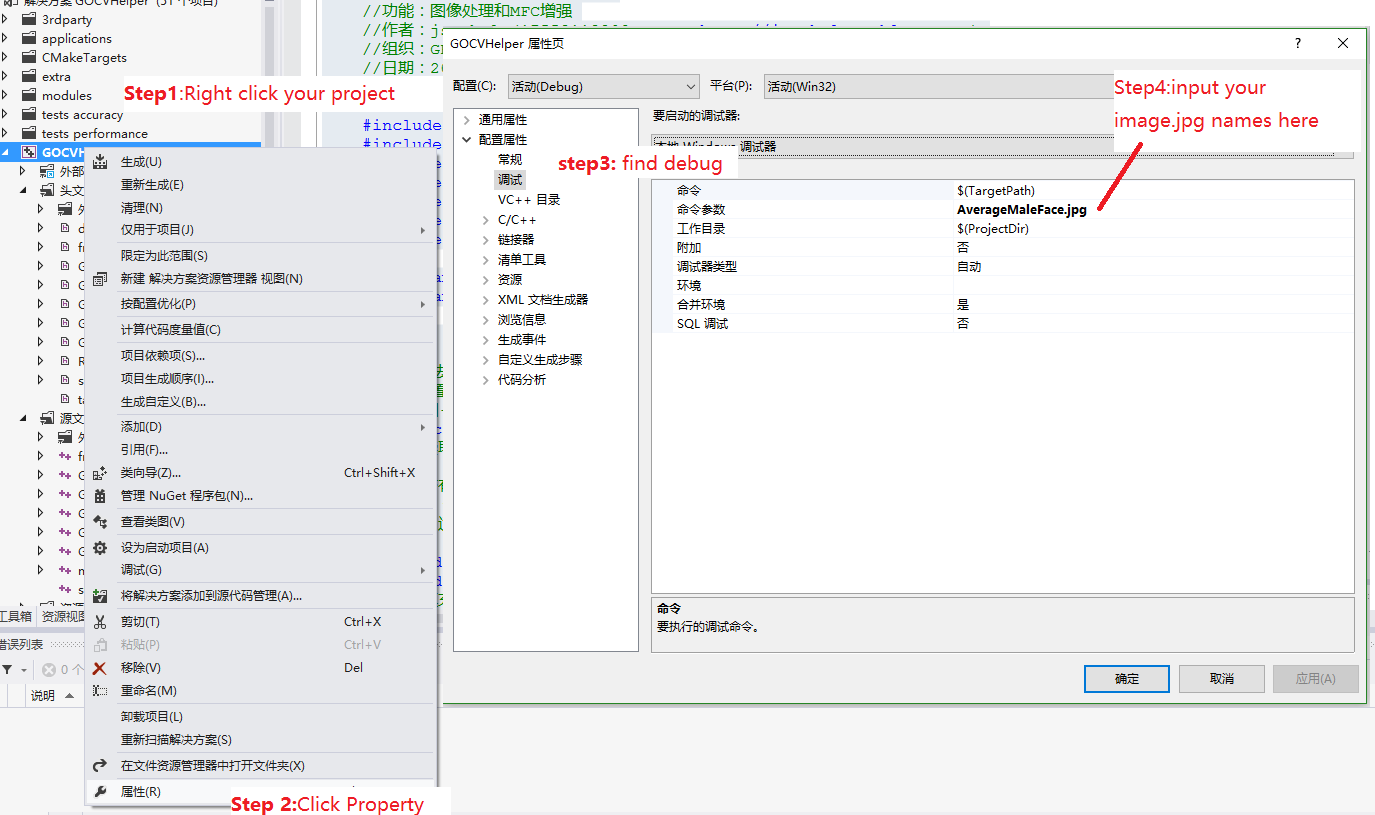Click the filter funnel icon in the error list

tap(7, 669)
